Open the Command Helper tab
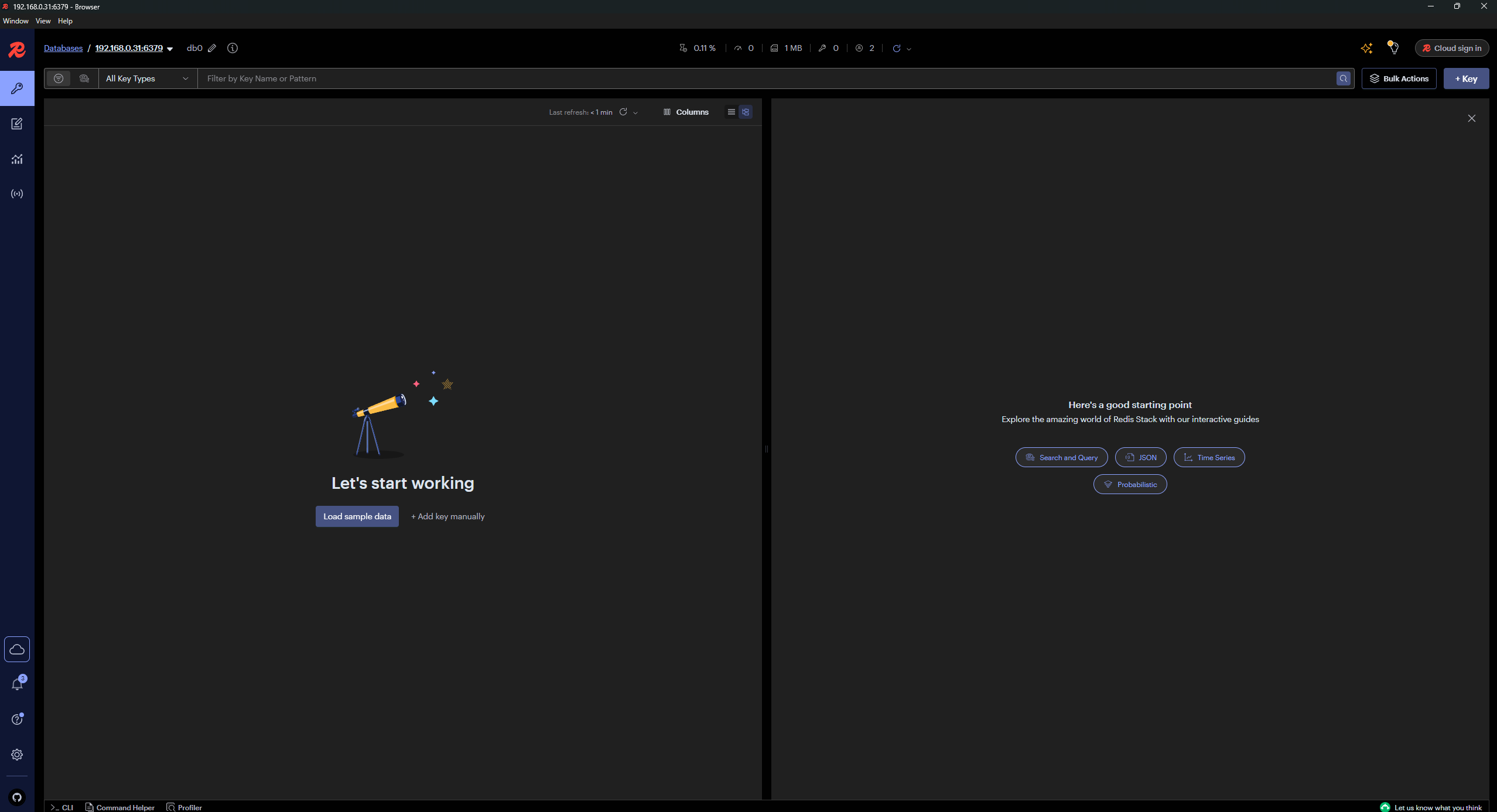Screen dimensions: 1497x812 pyautogui.click(x=120, y=807)
